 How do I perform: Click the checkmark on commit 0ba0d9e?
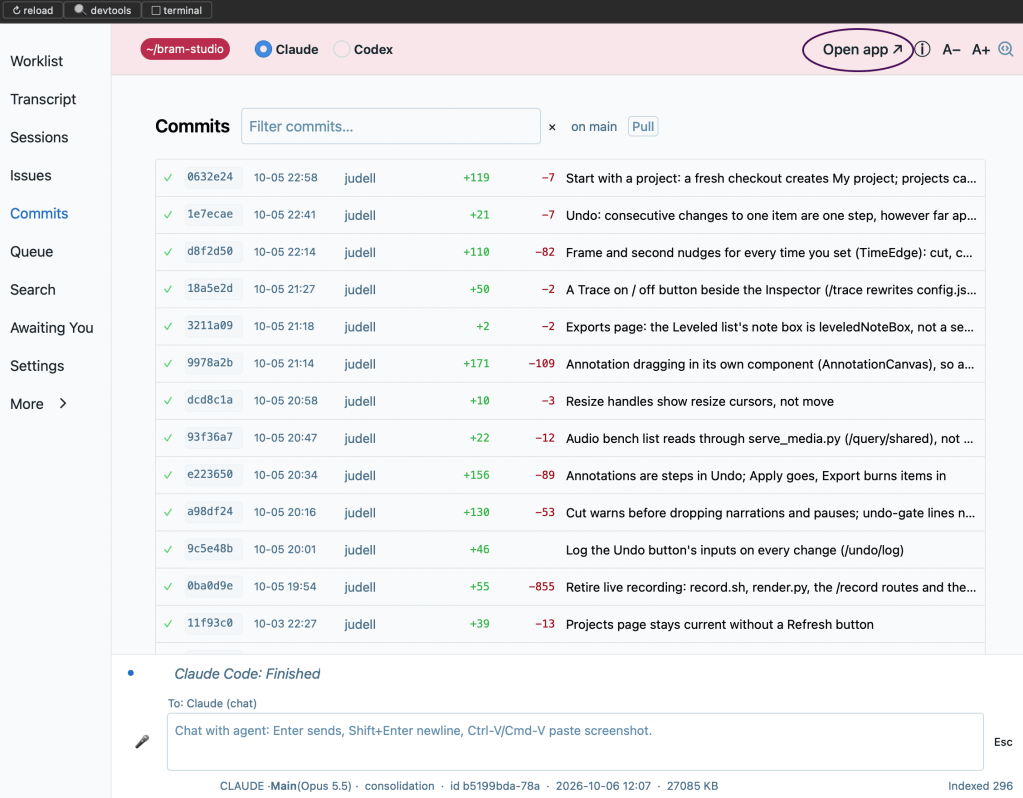[168, 587]
